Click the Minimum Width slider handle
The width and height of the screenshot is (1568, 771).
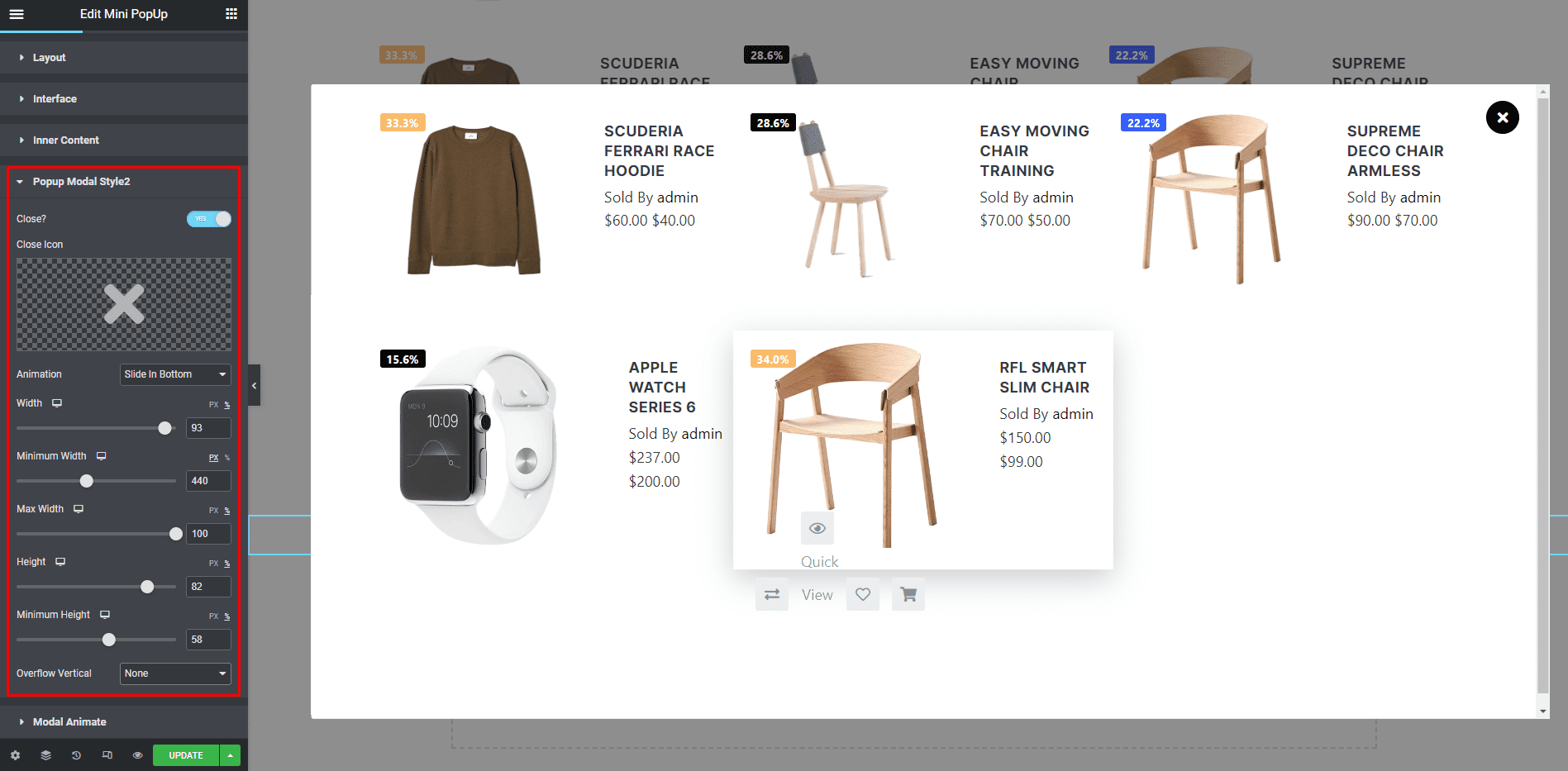pyautogui.click(x=87, y=481)
